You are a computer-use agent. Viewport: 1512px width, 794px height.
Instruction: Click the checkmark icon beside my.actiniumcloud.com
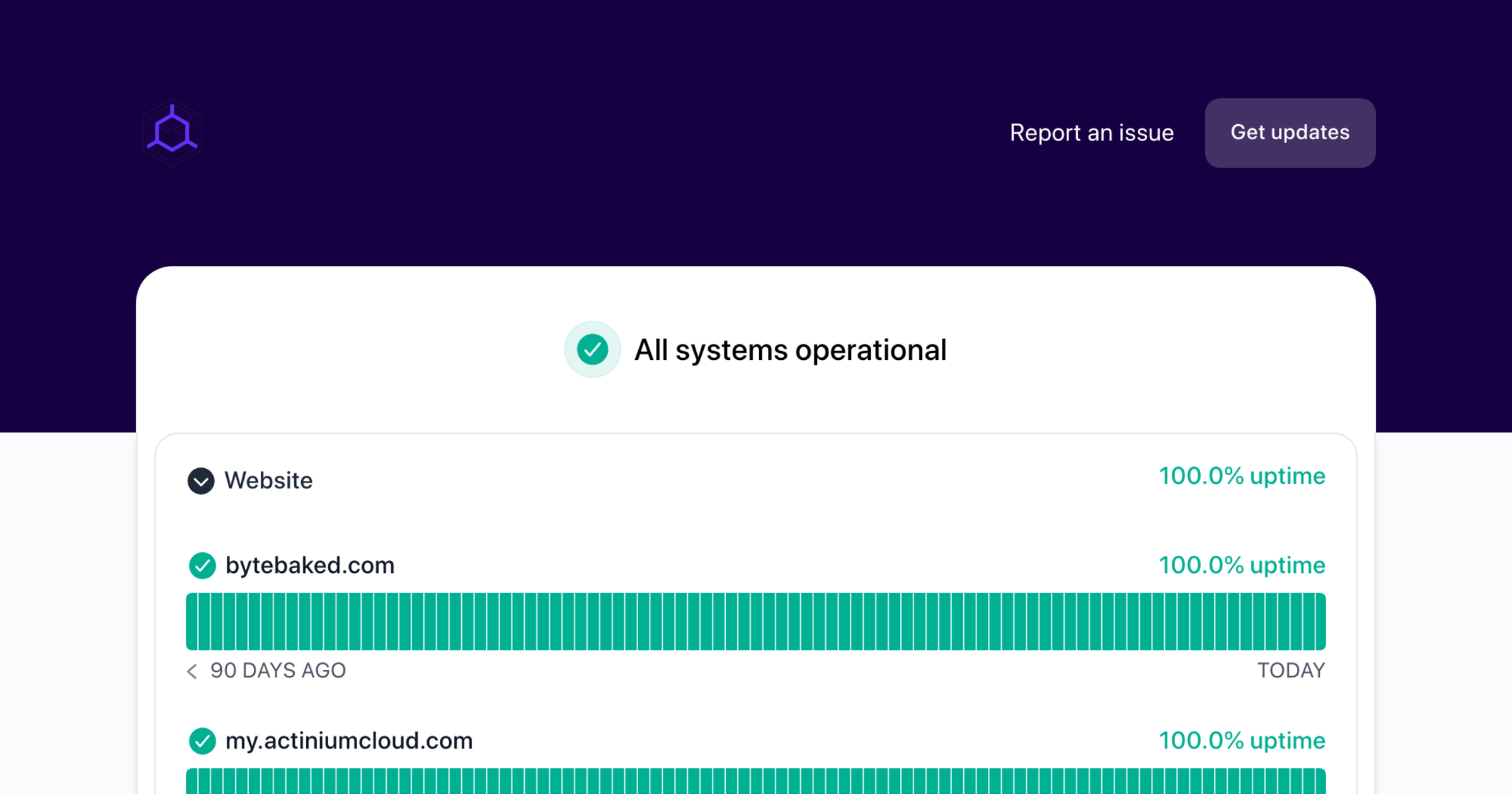(x=202, y=741)
